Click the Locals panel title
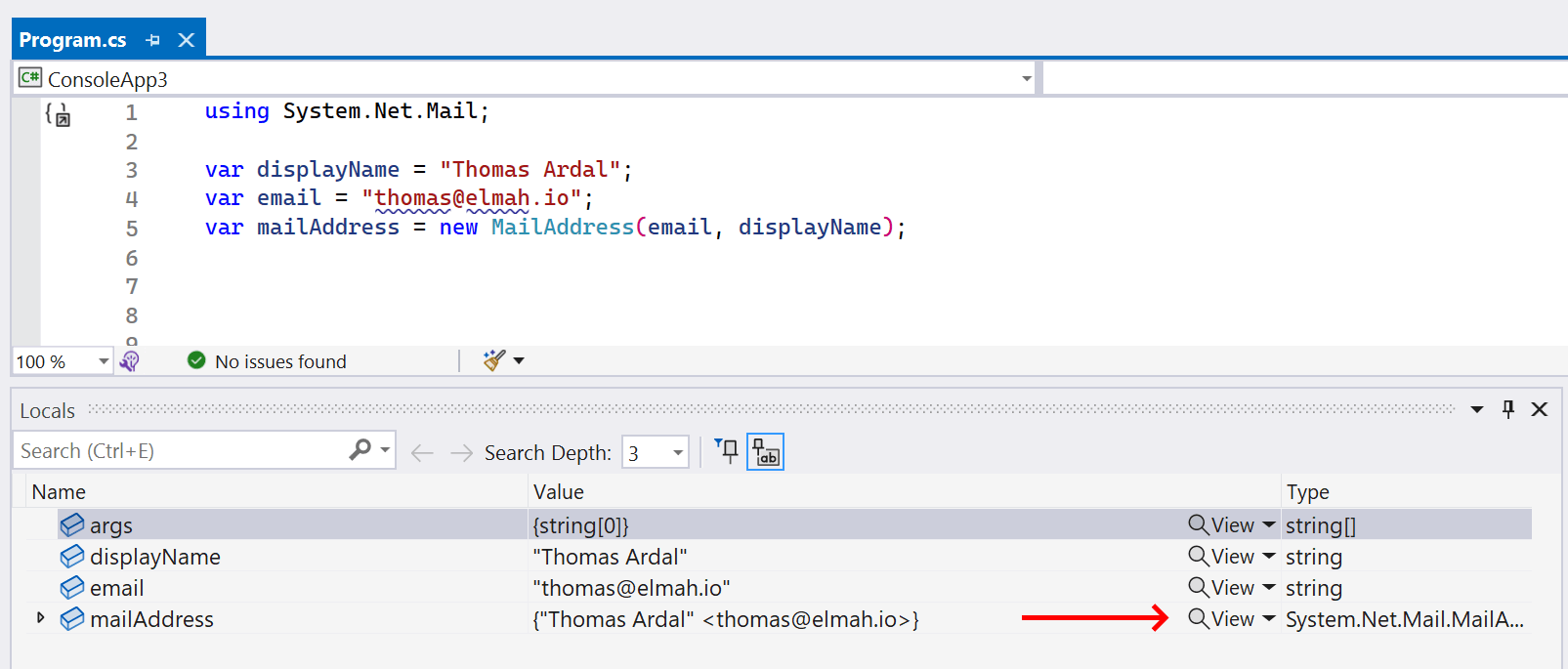1568x669 pixels. [x=47, y=410]
